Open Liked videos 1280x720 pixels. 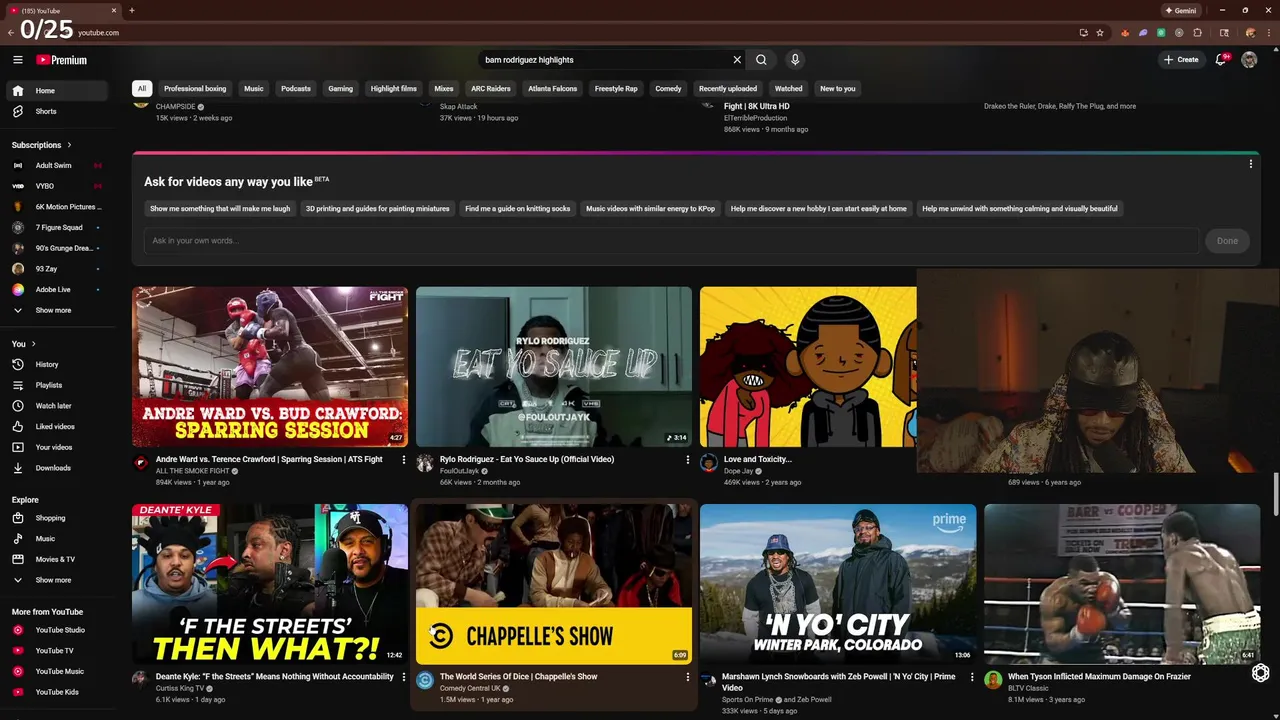point(58,427)
